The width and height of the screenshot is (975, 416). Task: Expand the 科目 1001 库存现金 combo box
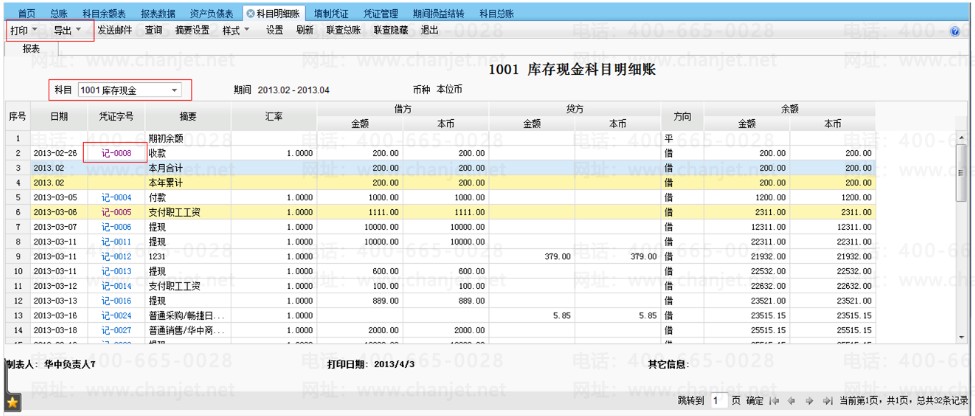pyautogui.click(x=175, y=91)
